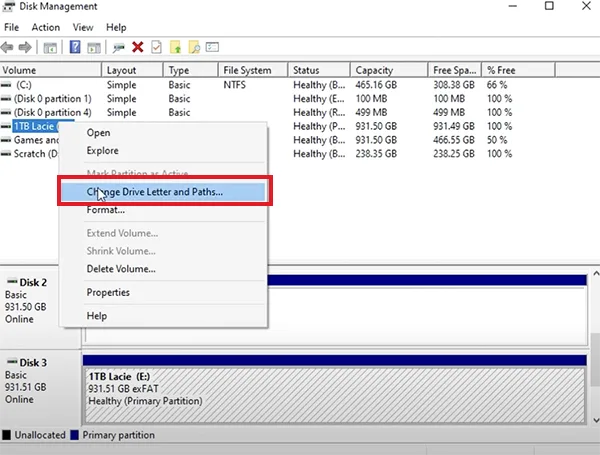
Task: Click the red X delete icon
Action: click(x=138, y=47)
